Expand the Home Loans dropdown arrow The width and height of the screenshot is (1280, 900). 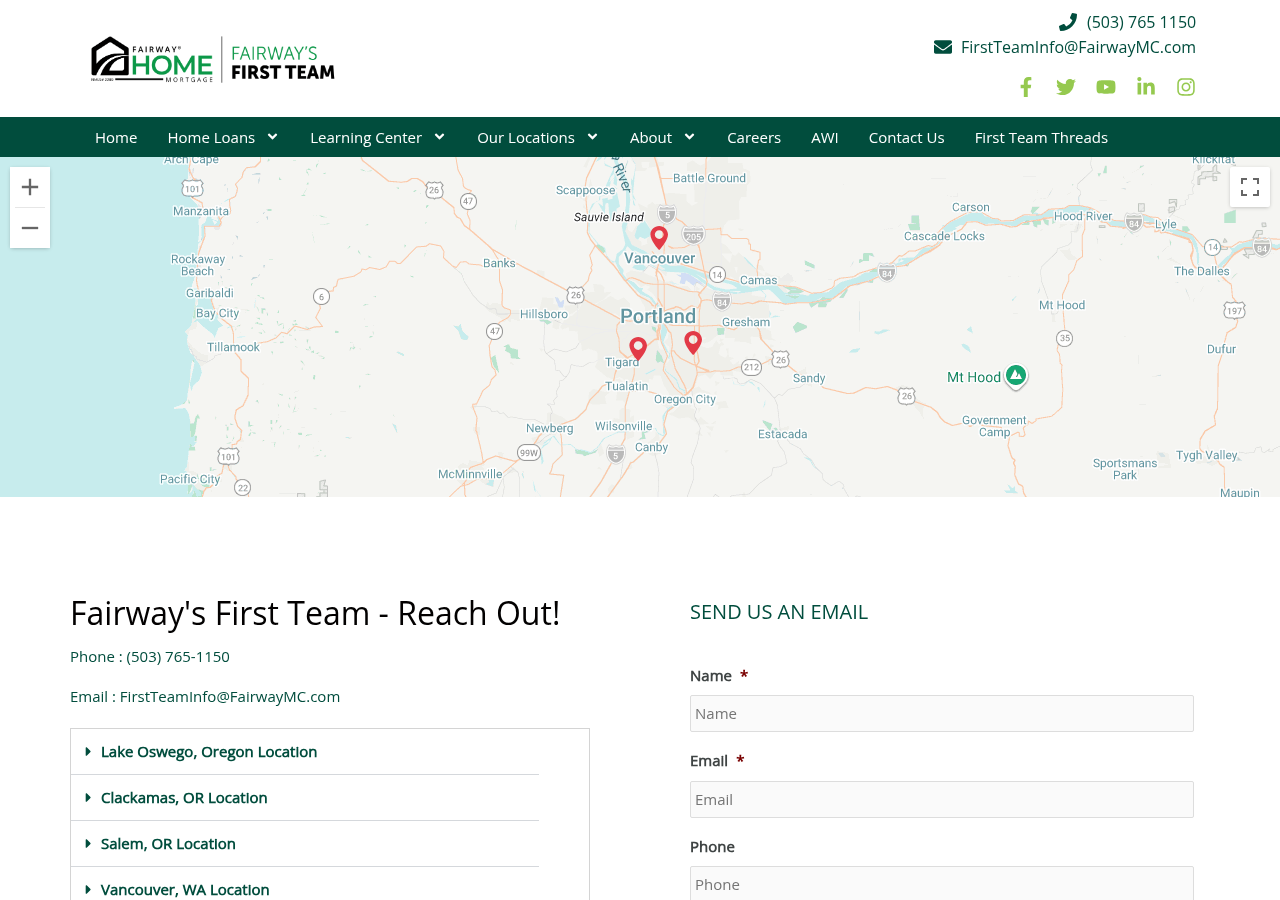pyautogui.click(x=272, y=136)
